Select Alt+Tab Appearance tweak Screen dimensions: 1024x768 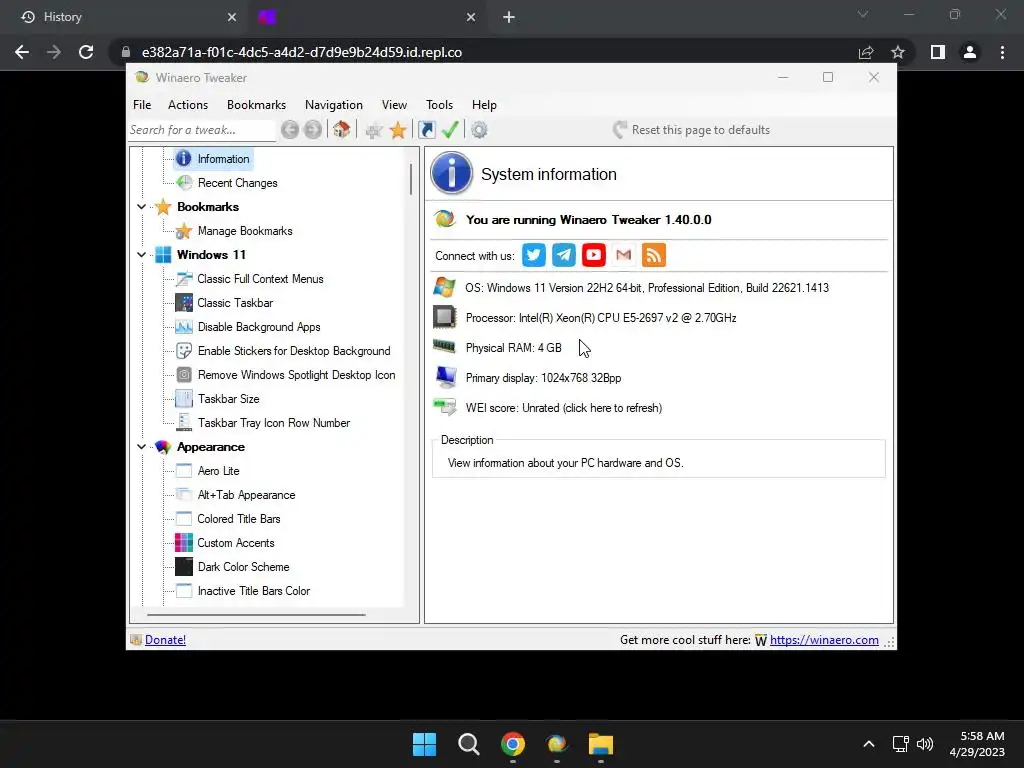click(x=247, y=495)
